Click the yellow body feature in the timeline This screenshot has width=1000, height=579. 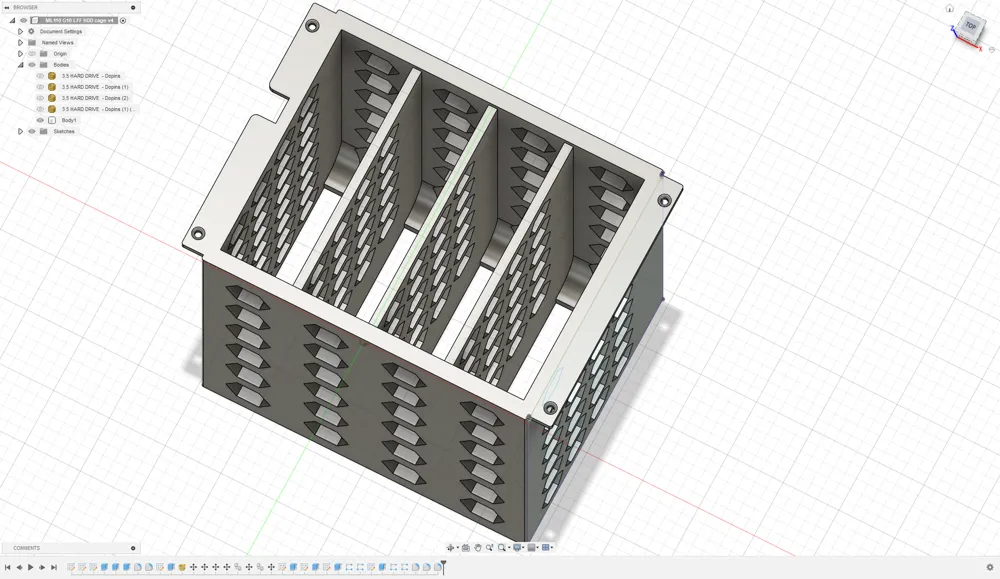pyautogui.click(x=182, y=567)
